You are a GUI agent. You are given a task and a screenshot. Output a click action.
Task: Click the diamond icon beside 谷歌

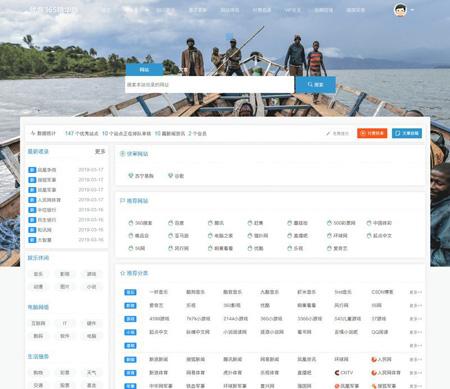click(170, 175)
